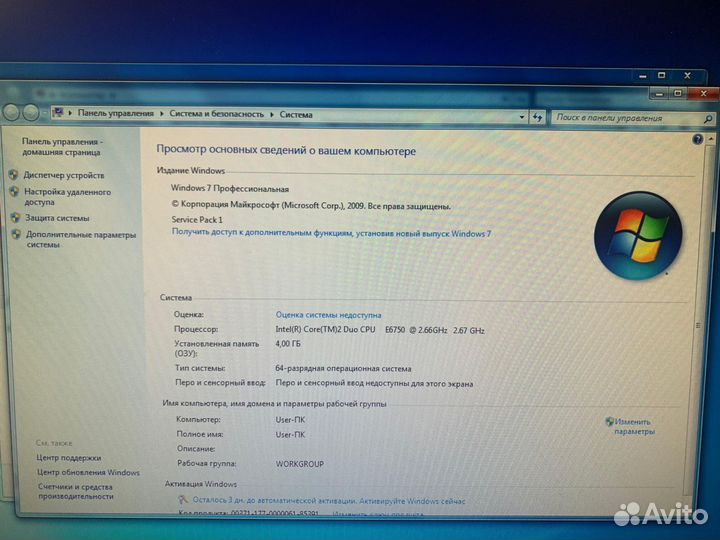720x540 pixels.
Task: Click the User-ПК value next to Полное имя
Action: point(290,434)
